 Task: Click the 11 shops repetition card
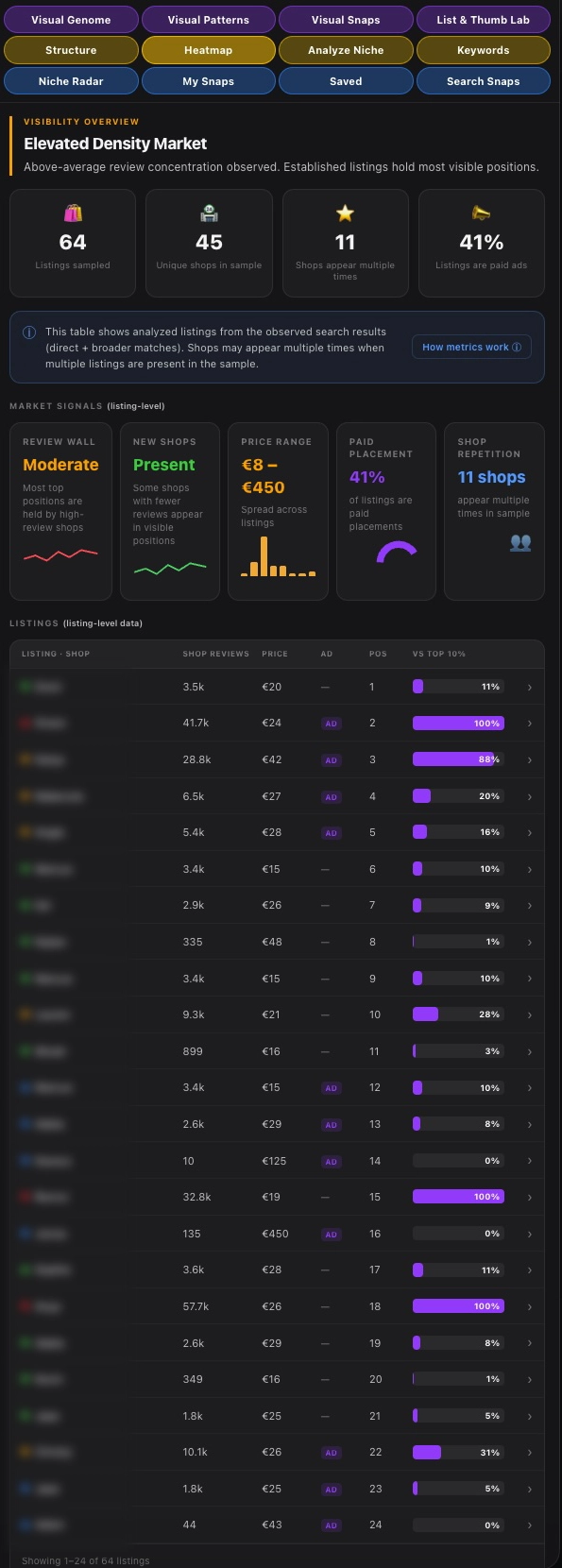[x=494, y=511]
